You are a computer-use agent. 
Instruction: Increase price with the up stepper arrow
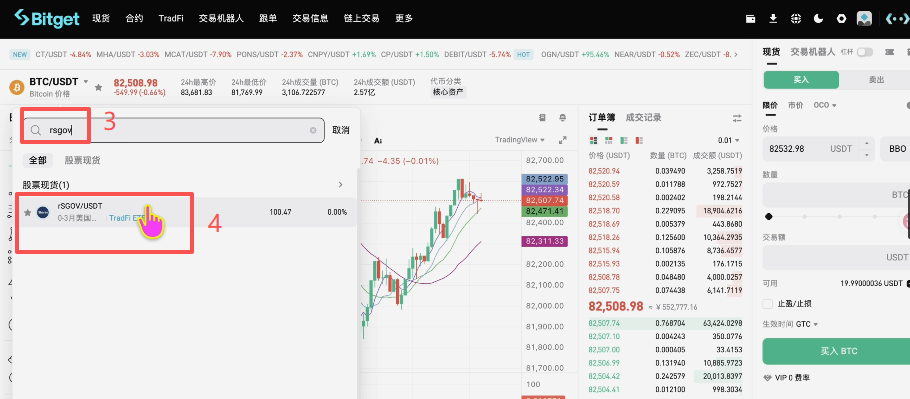(x=866, y=143)
